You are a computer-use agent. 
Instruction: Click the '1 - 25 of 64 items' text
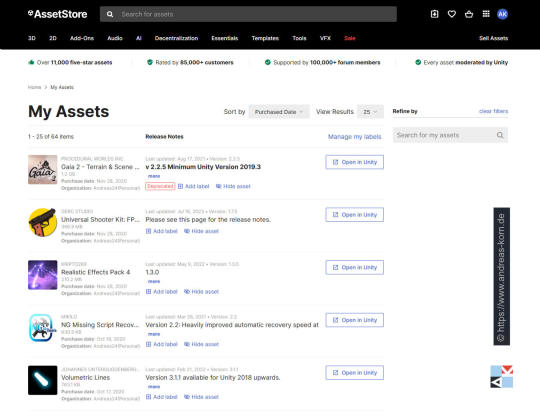tap(51, 137)
